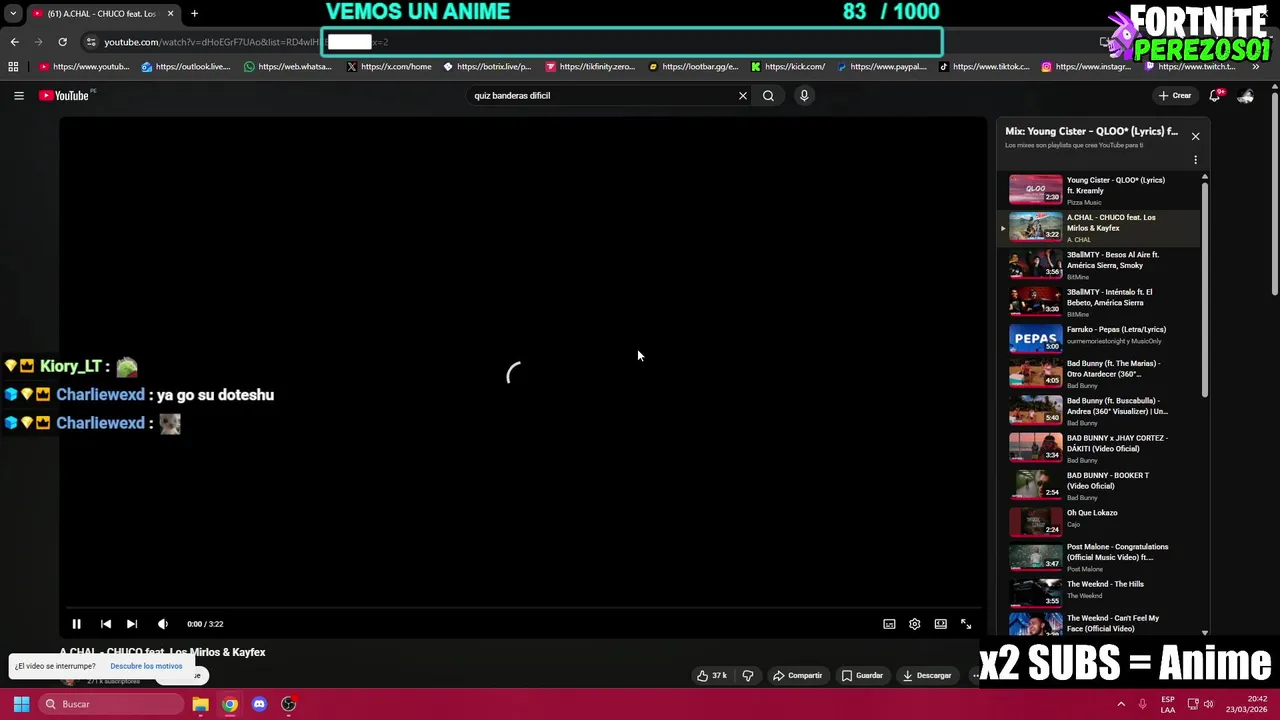
Task: Go back with browser back arrow
Action: [x=15, y=42]
